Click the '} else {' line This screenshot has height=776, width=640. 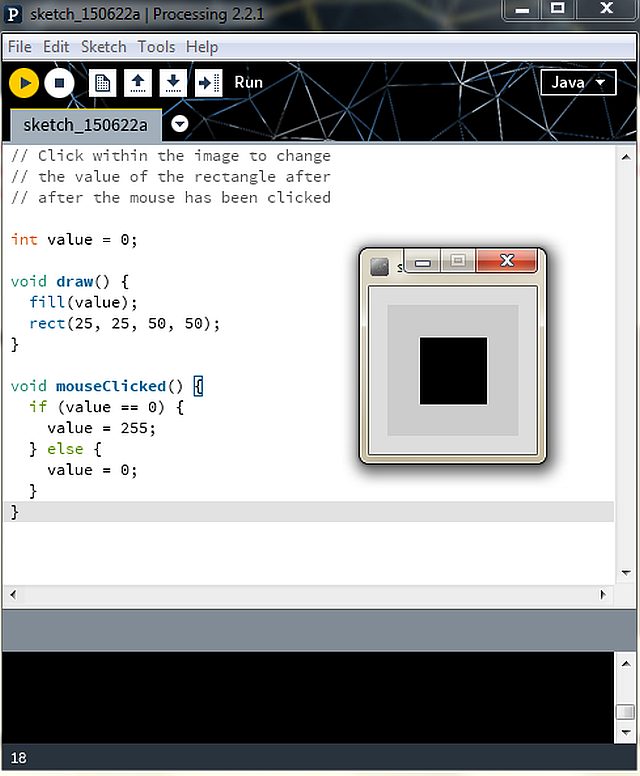[65, 449]
